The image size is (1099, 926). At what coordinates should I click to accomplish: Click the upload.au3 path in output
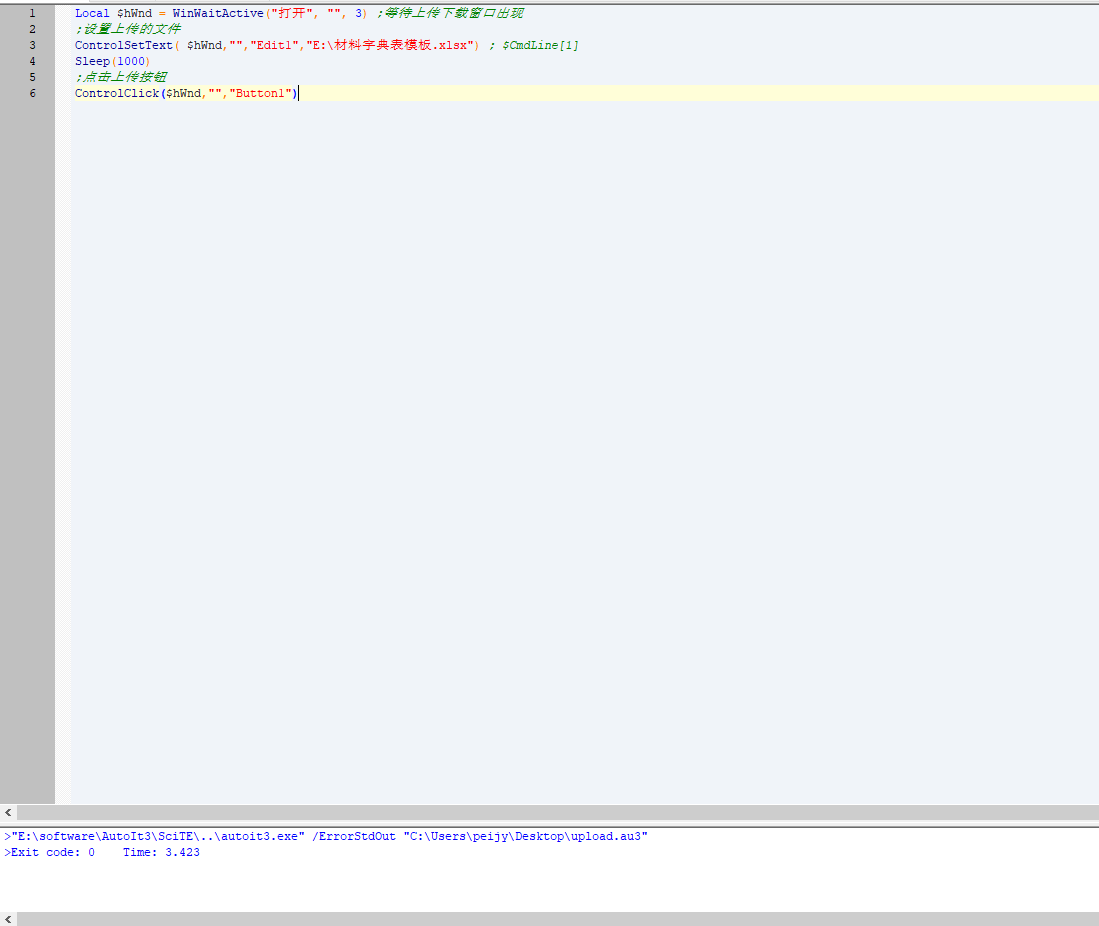pos(526,836)
